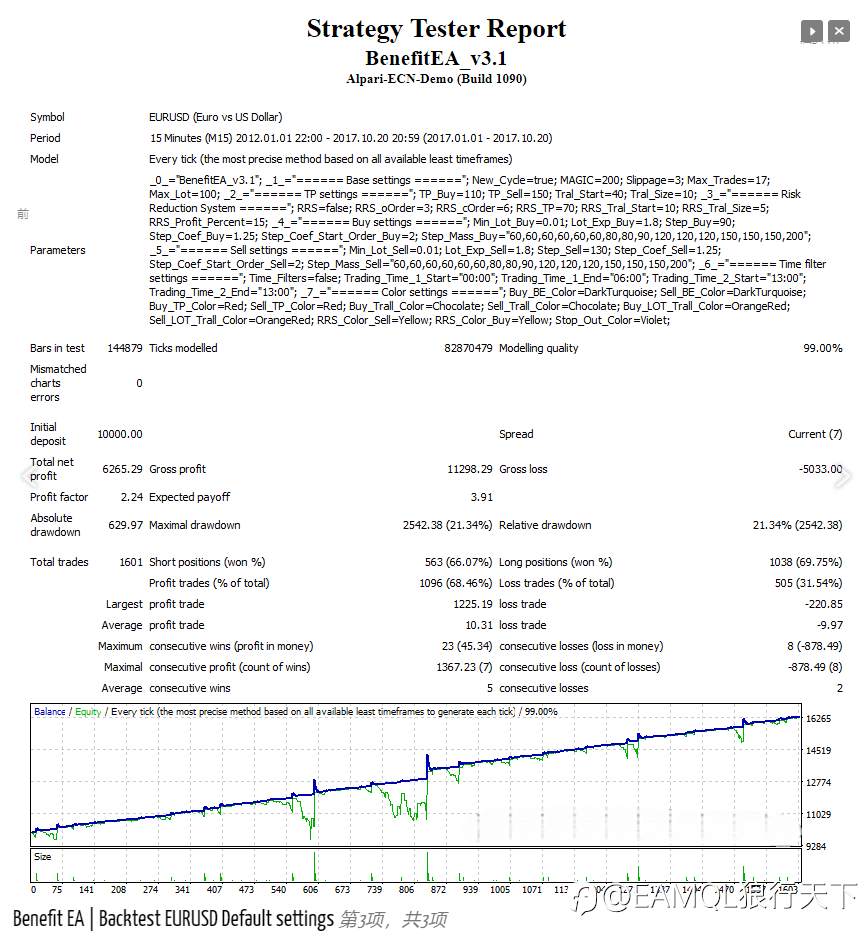Select largest profit trade value 1225.19

tap(473, 604)
